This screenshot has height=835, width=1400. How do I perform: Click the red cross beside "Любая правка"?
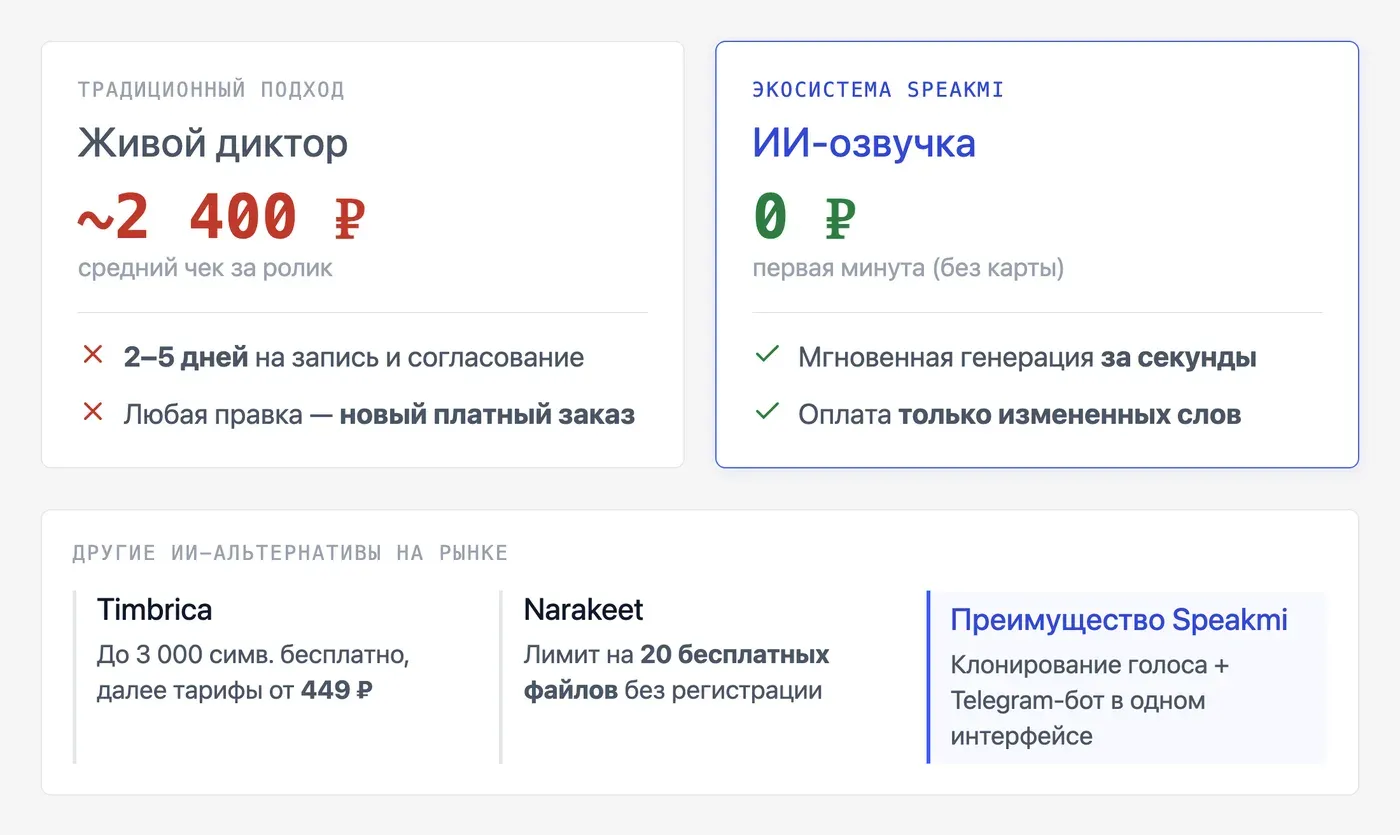point(93,411)
